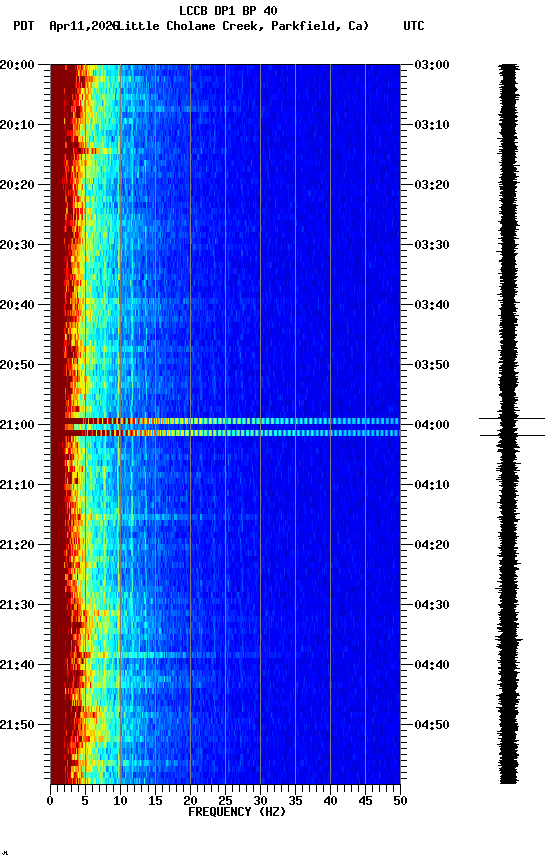
Task: Click the 'FREQUENCY (HZ)' axis title
Action: (237, 812)
